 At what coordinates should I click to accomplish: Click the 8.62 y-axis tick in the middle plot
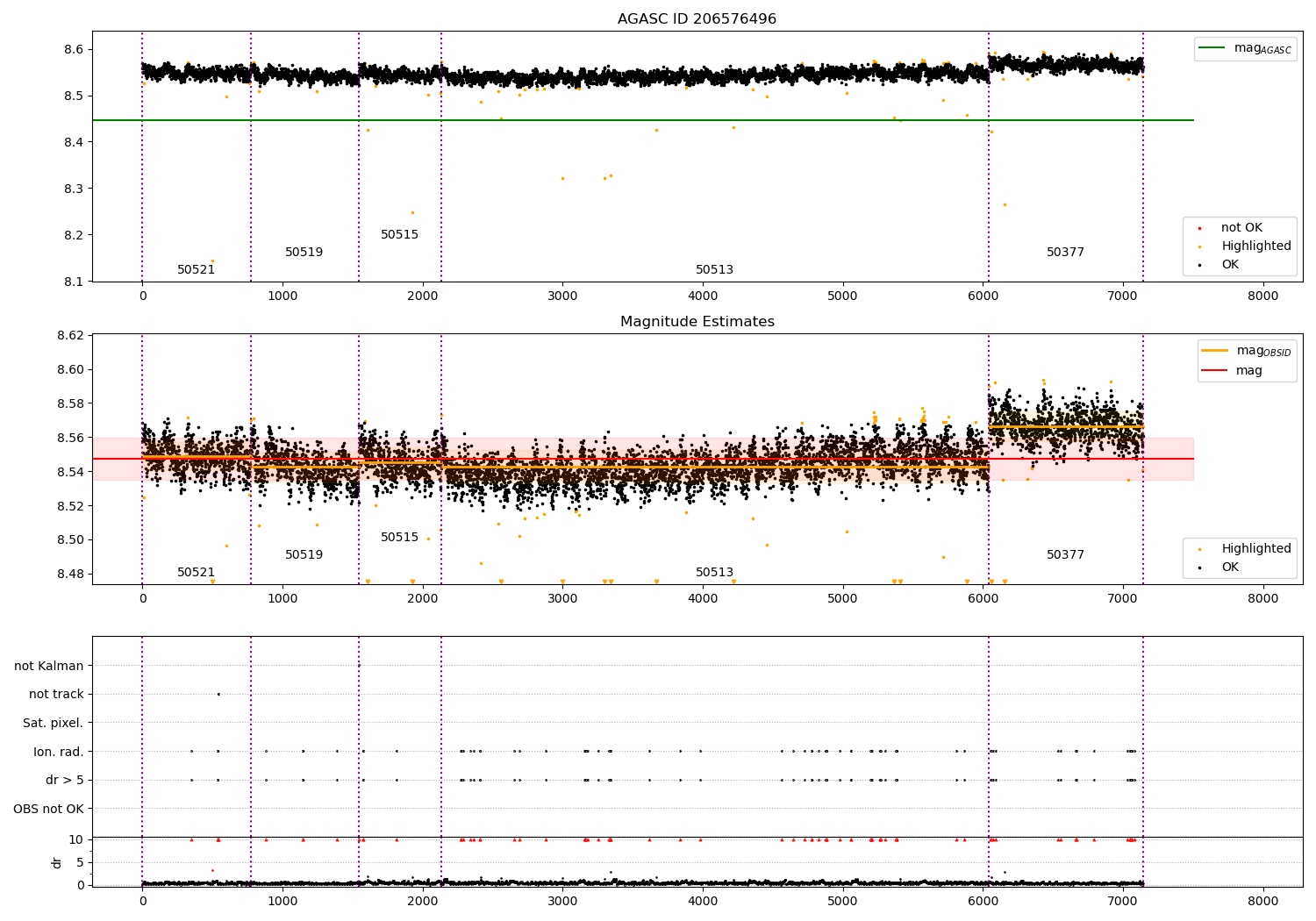point(72,336)
